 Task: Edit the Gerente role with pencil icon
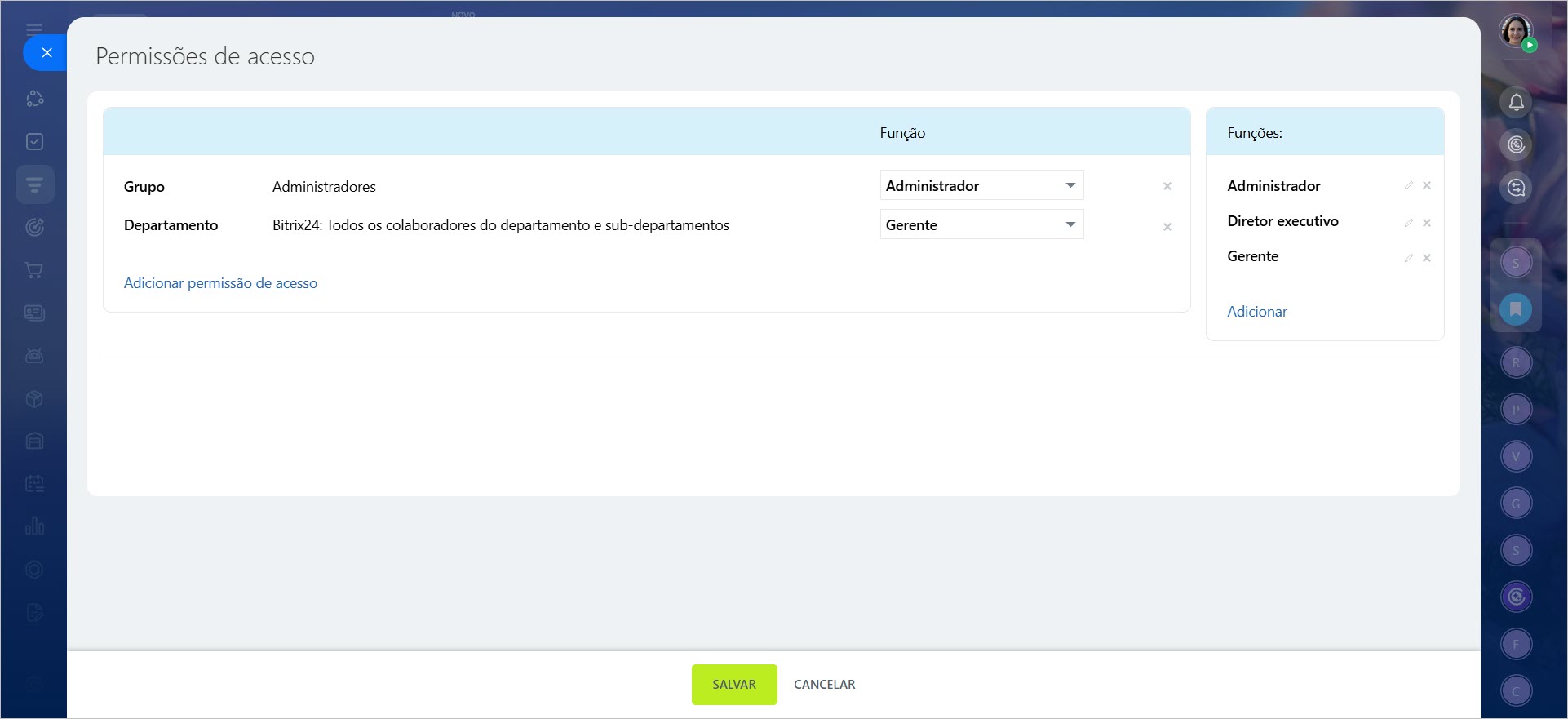click(1408, 258)
